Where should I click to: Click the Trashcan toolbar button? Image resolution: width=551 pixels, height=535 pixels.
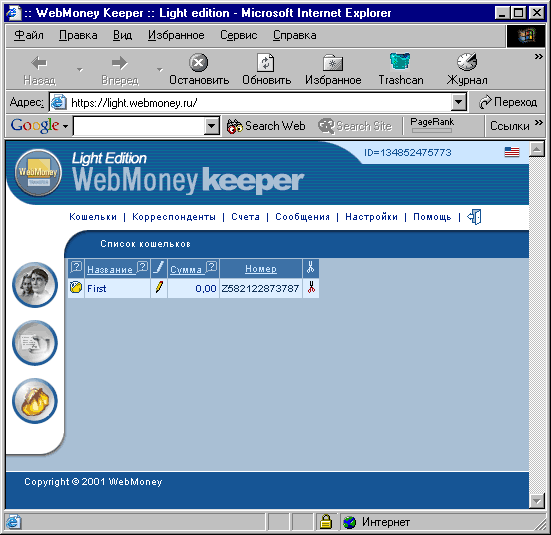pyautogui.click(x=401, y=69)
